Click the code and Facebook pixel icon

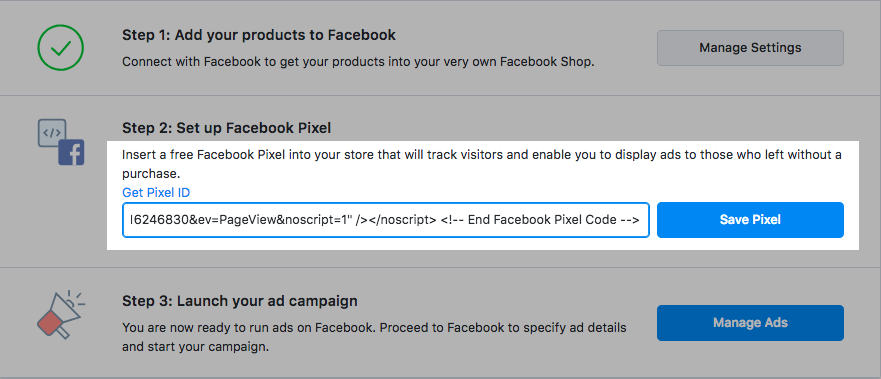pyautogui.click(x=61, y=142)
